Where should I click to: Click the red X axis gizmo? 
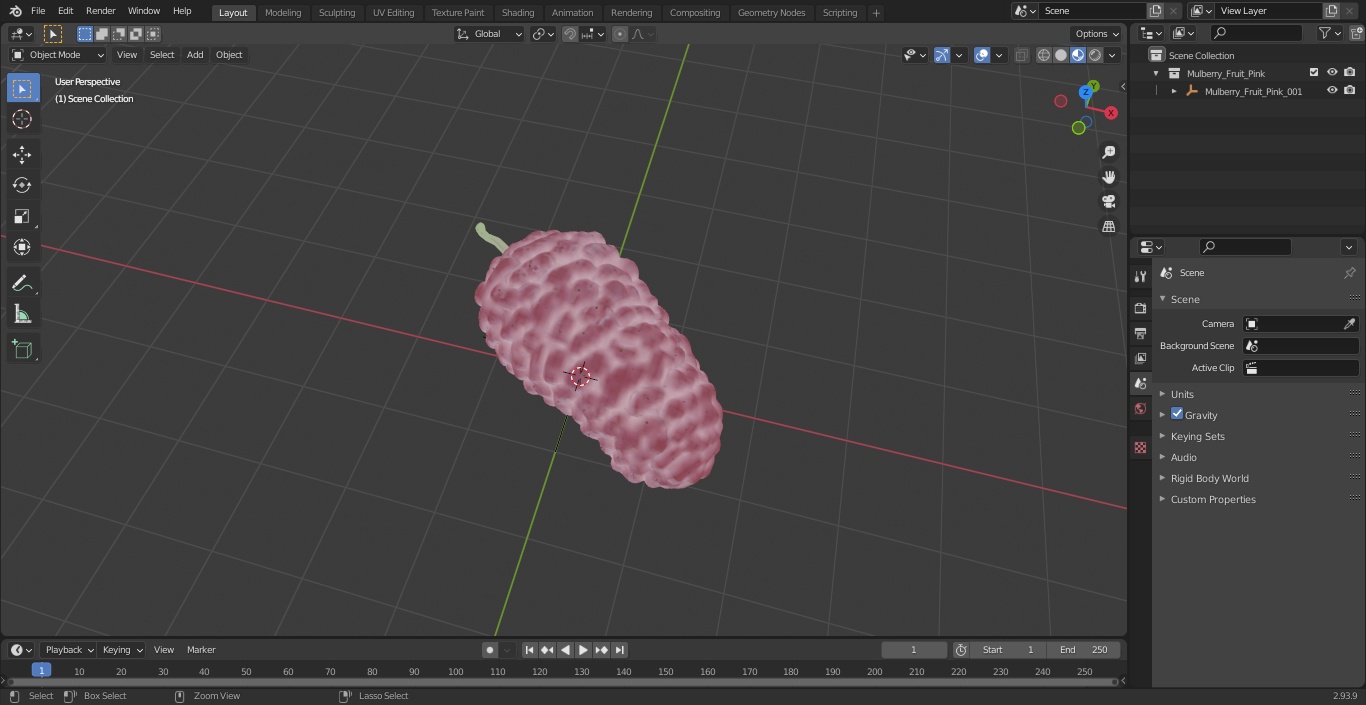(x=1110, y=113)
